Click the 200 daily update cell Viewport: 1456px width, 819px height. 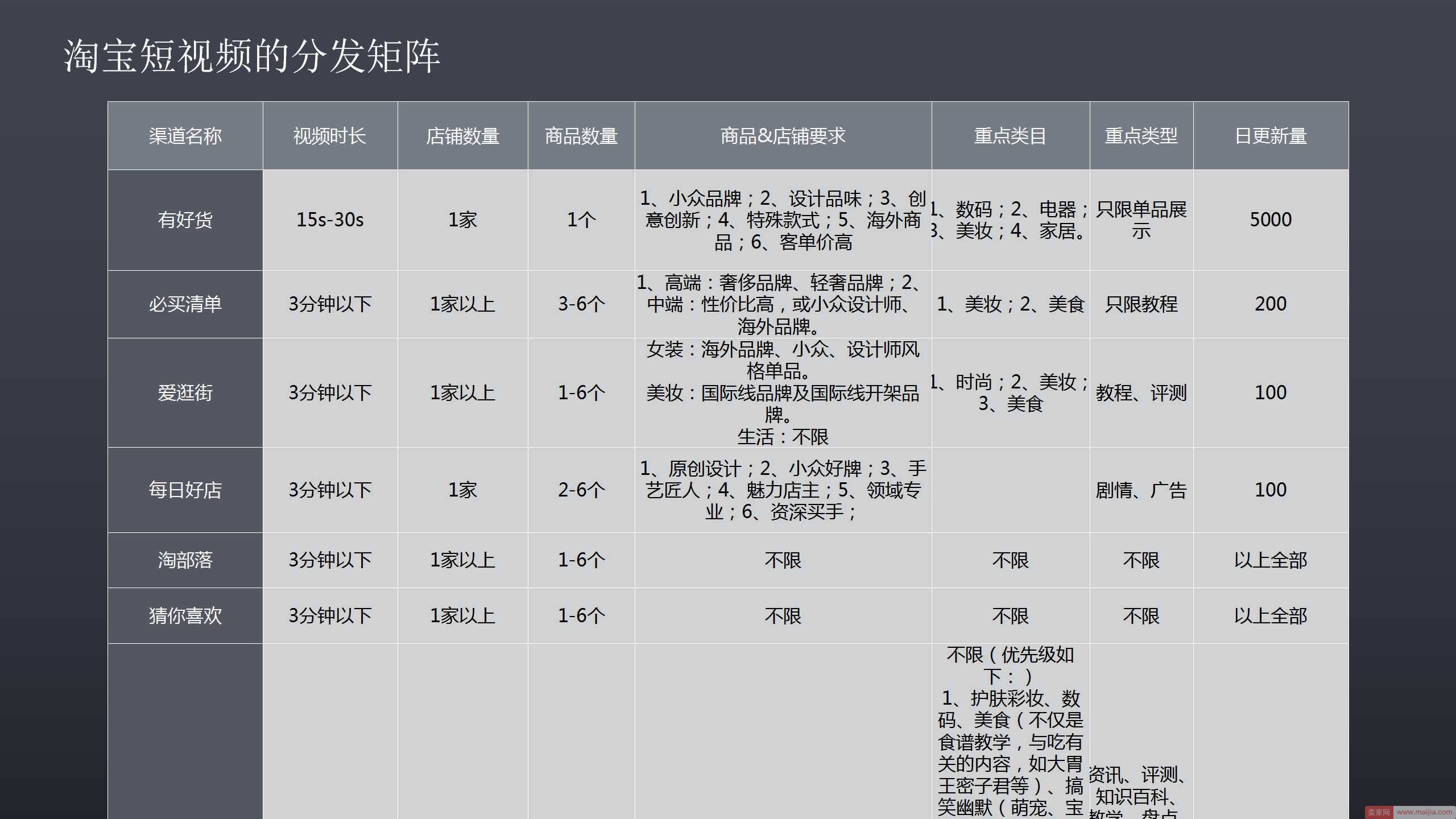coord(1271,304)
